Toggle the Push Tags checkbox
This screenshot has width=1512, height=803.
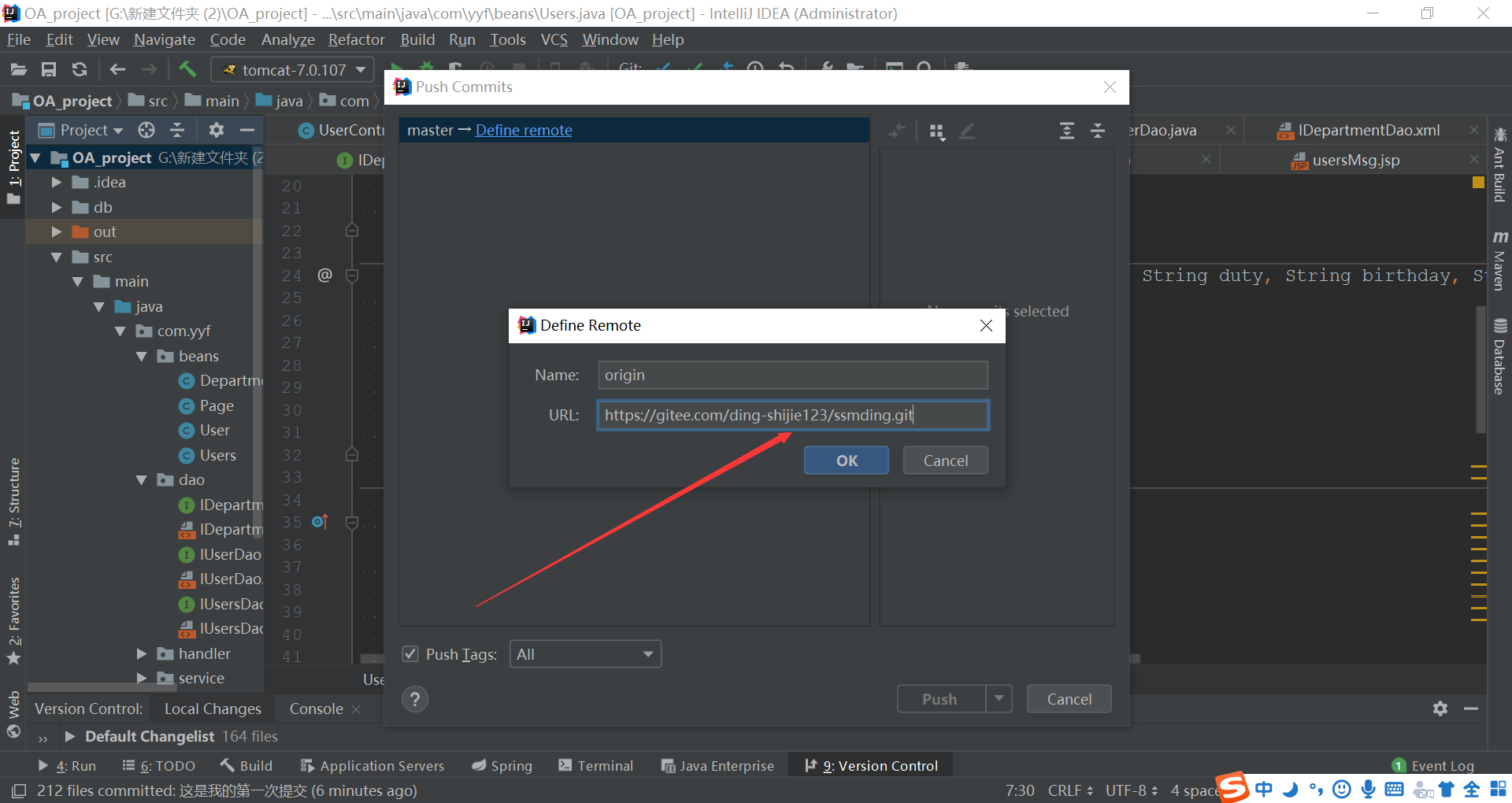410,654
